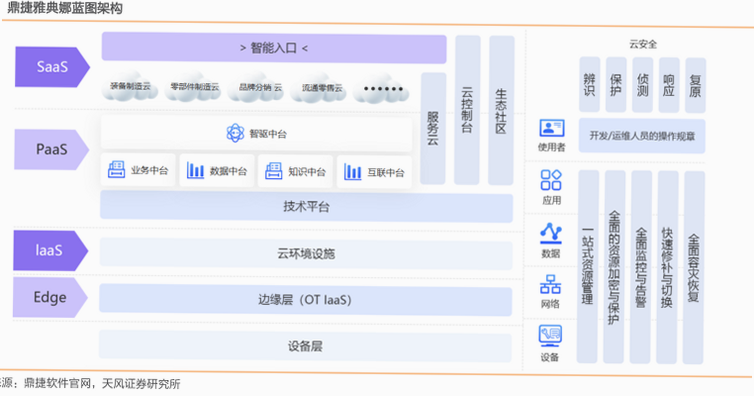Select the 设备层 bar
The height and width of the screenshot is (396, 754).
[305, 346]
